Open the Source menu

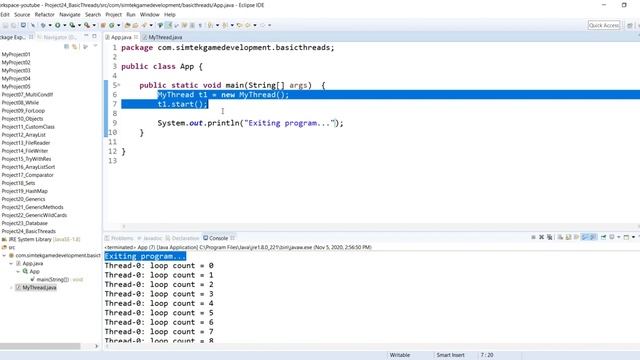[x=22, y=15]
